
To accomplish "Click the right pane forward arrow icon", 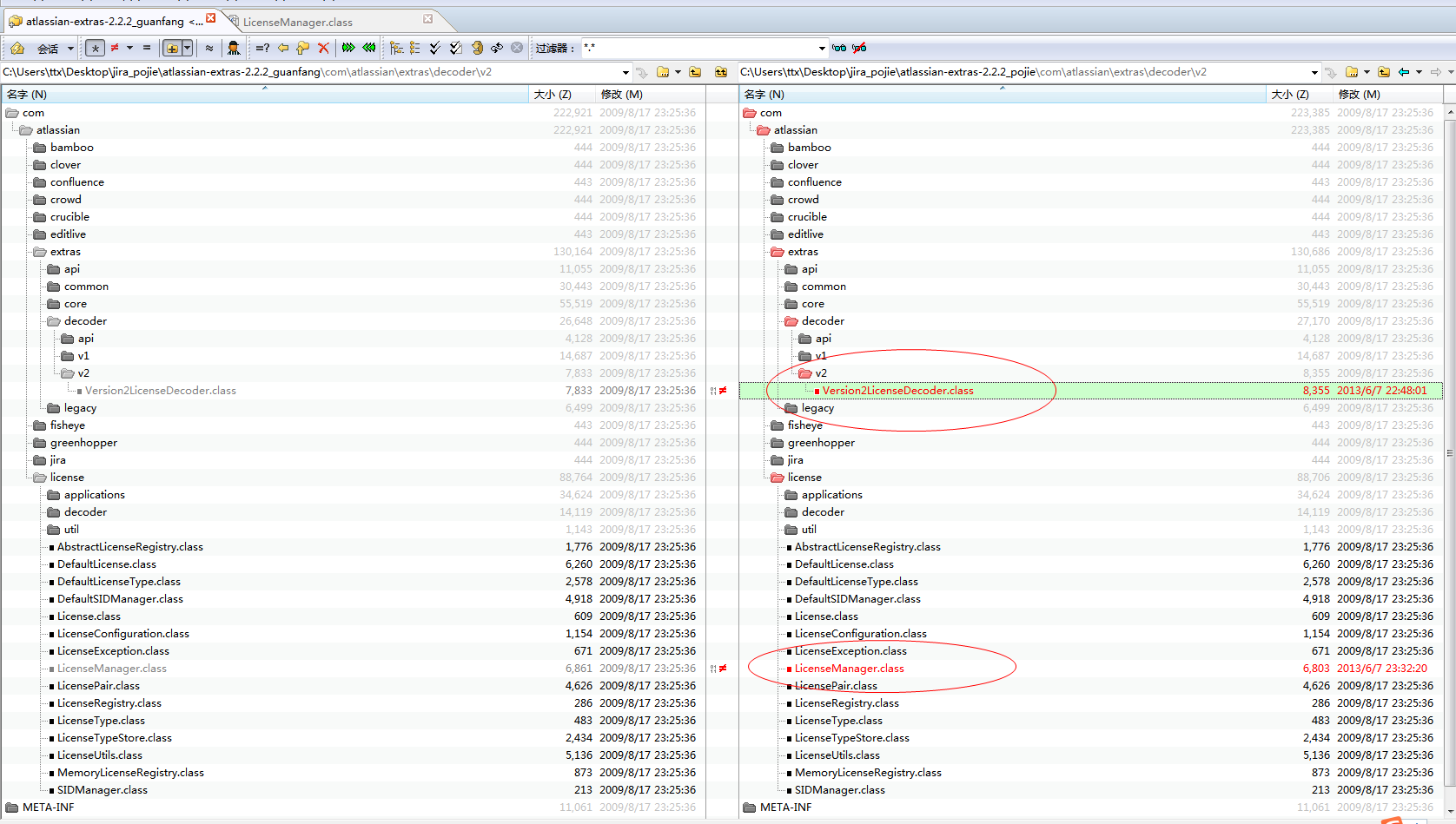I will coord(1436,72).
